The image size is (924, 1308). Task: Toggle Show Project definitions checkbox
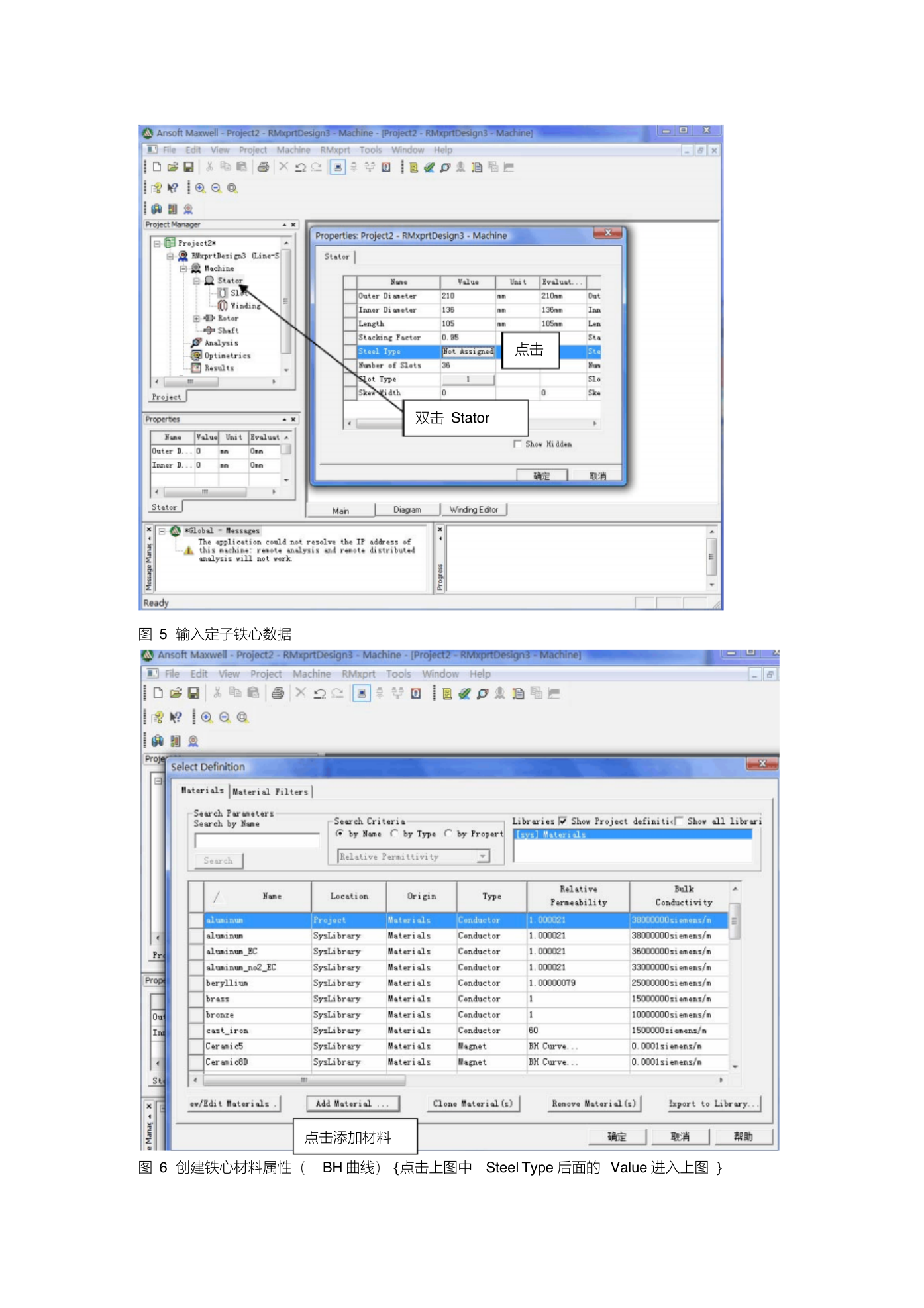tap(562, 821)
